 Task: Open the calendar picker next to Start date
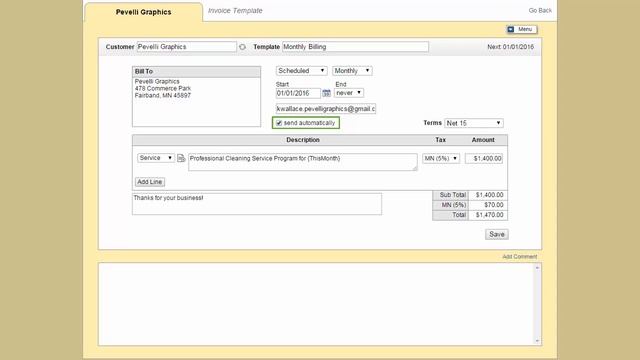[x=326, y=93]
